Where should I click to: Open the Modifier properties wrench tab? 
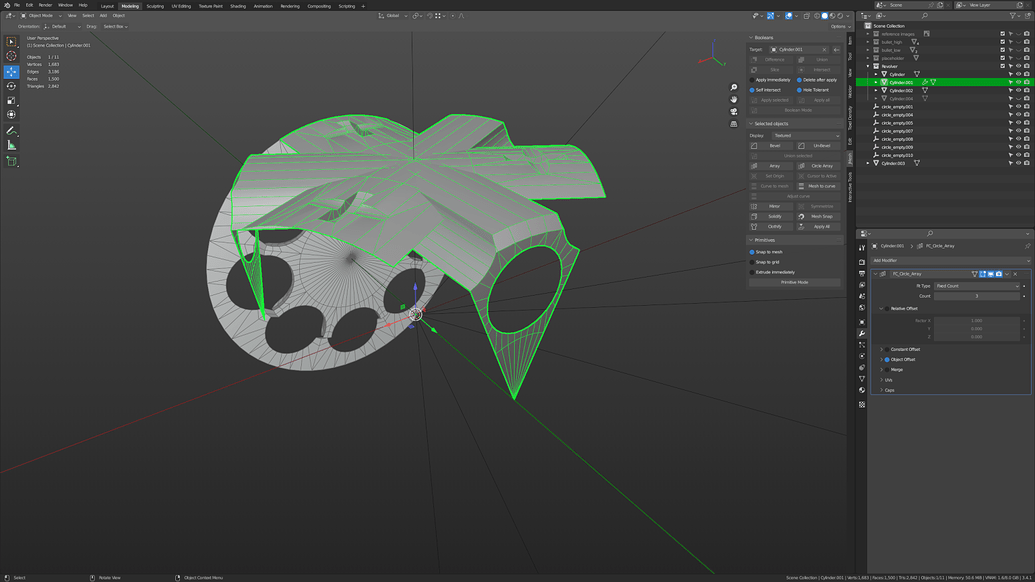point(861,333)
